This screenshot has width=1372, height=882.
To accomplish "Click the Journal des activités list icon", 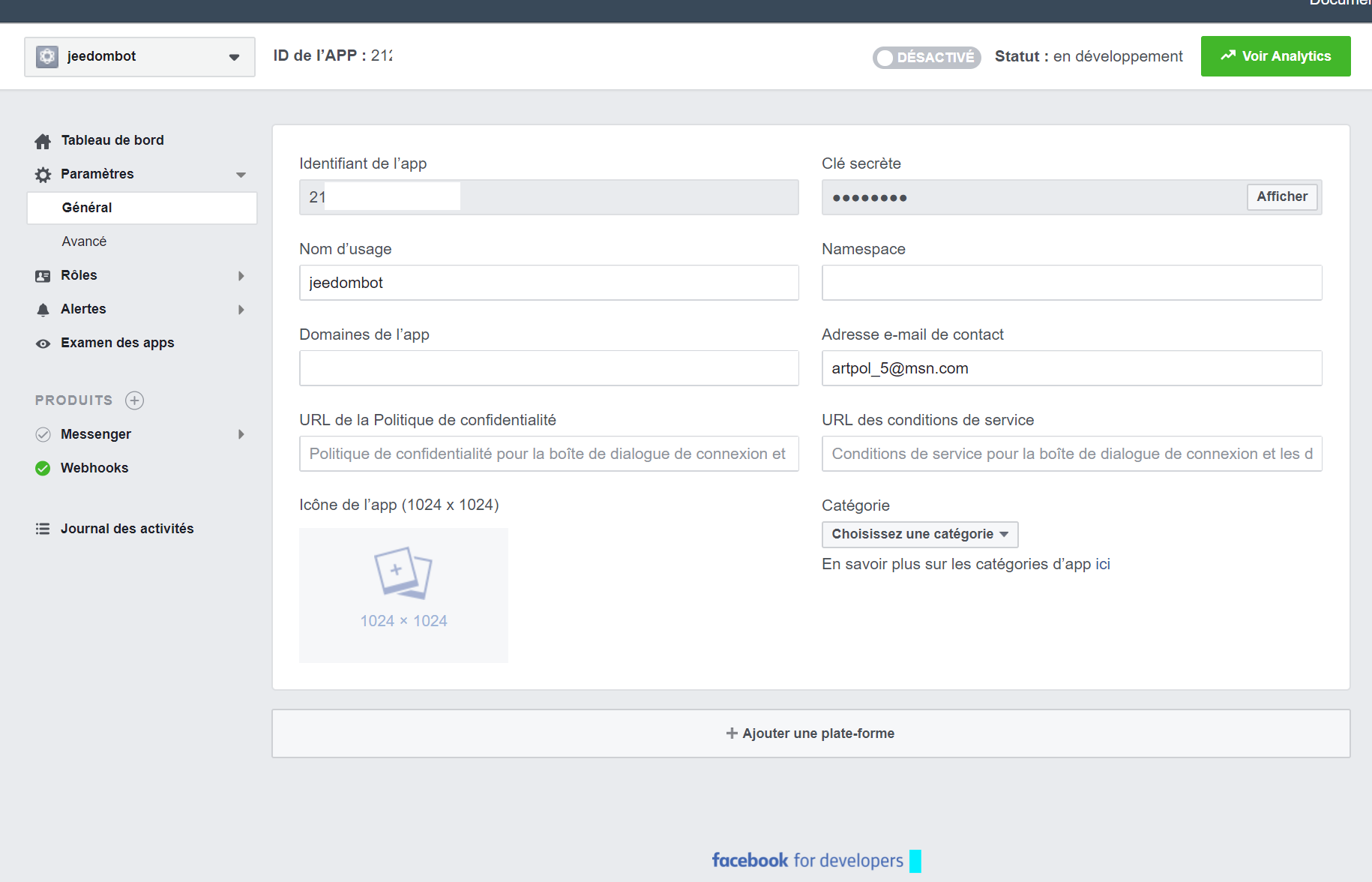I will (x=43, y=529).
